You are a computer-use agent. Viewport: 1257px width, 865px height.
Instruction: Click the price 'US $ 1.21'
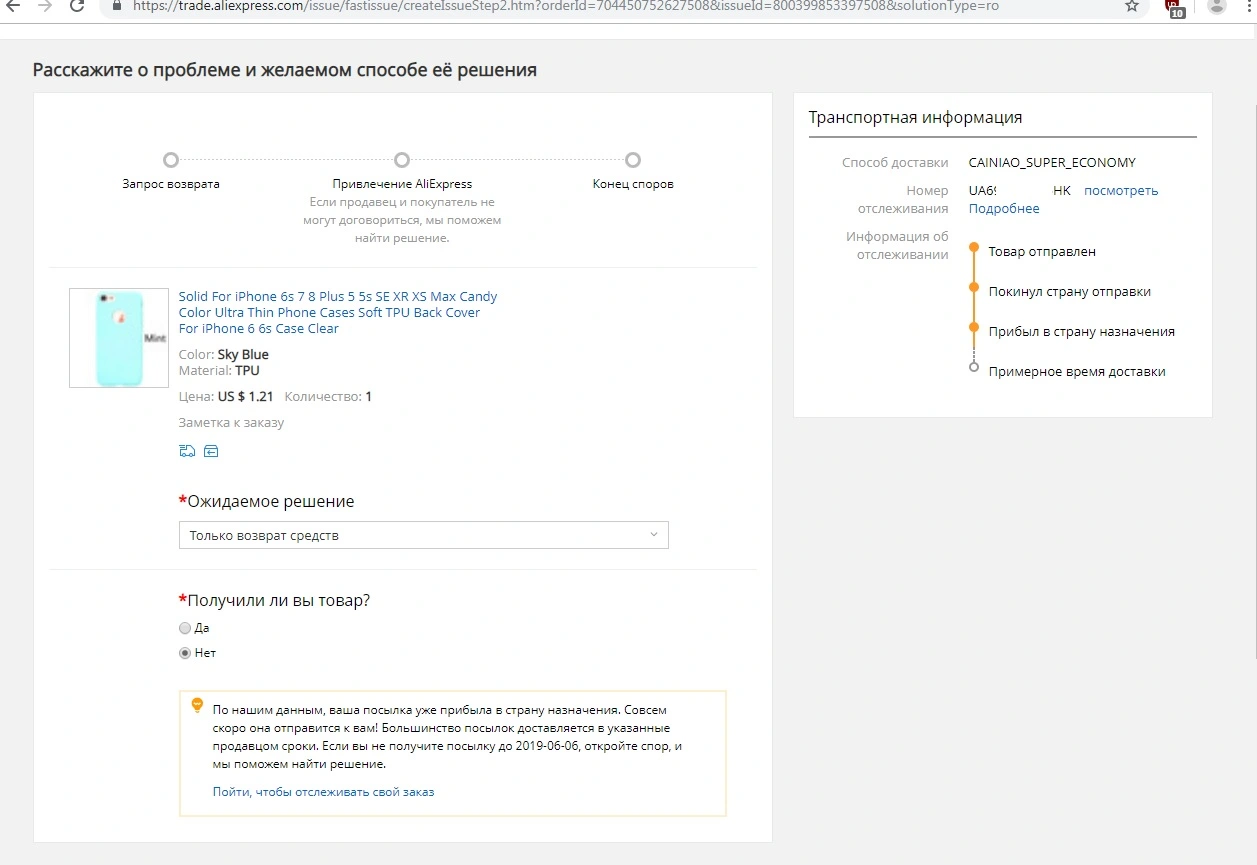pos(245,397)
